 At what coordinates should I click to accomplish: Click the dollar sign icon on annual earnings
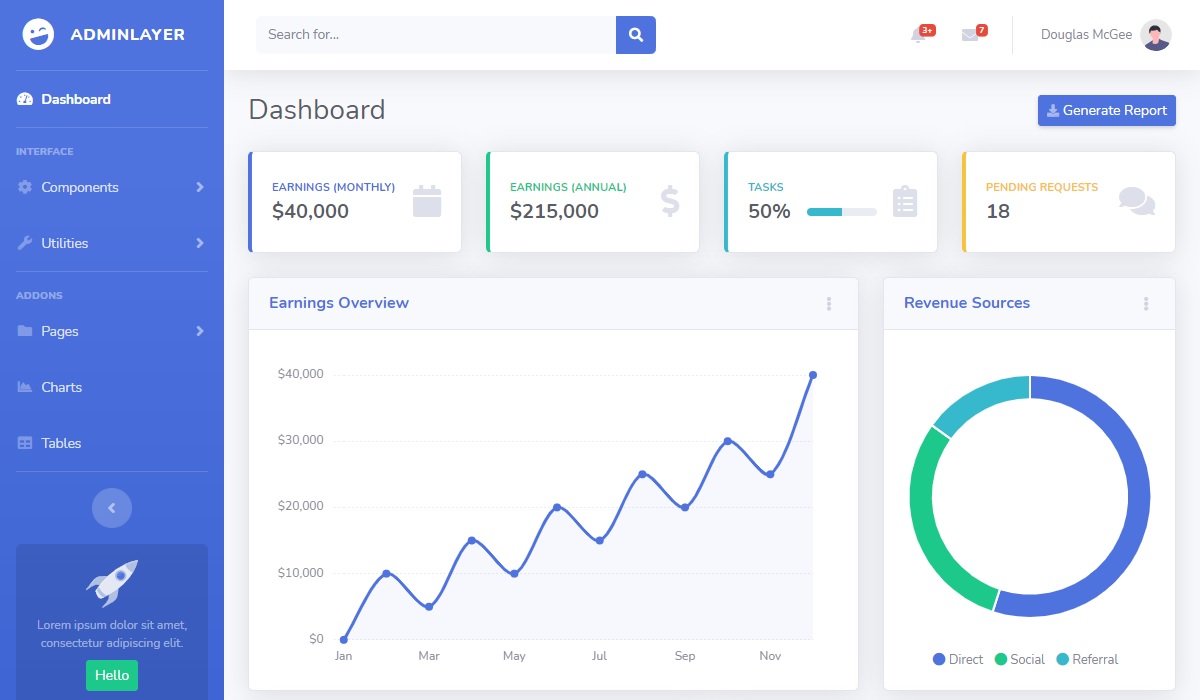coord(670,201)
